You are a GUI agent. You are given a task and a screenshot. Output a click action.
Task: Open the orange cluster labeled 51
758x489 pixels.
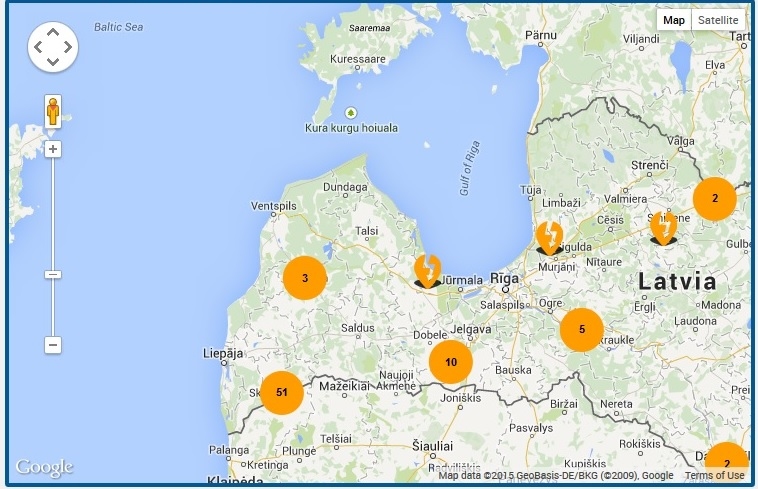click(282, 392)
